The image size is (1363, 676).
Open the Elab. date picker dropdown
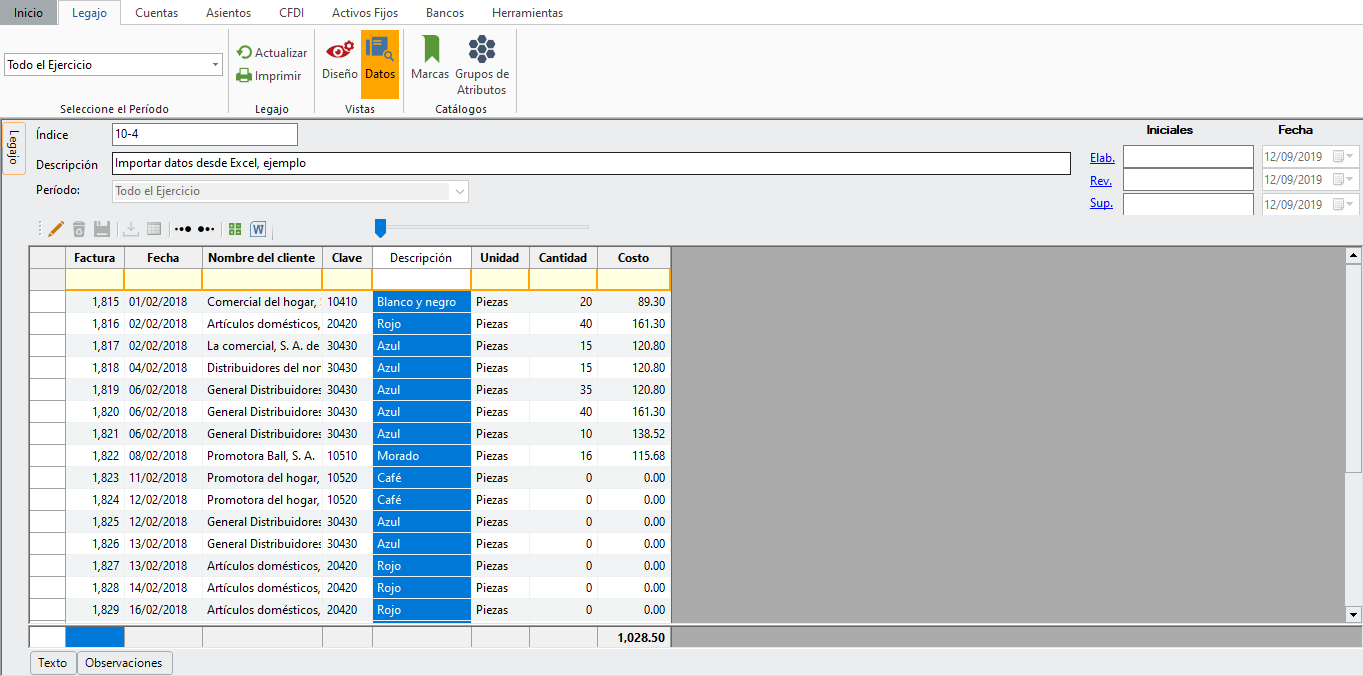[x=1350, y=157]
